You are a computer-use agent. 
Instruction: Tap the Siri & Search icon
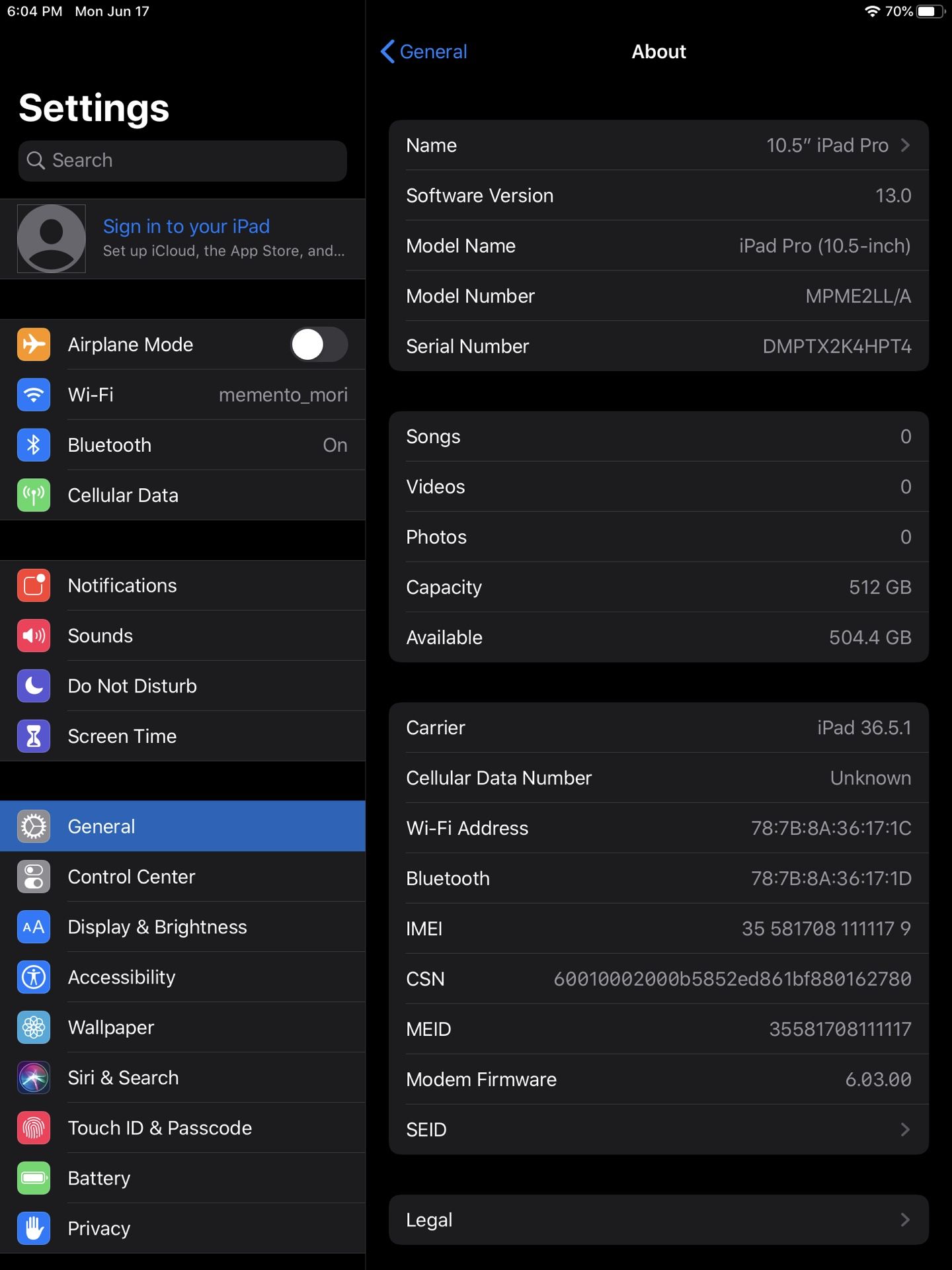pyautogui.click(x=34, y=1078)
